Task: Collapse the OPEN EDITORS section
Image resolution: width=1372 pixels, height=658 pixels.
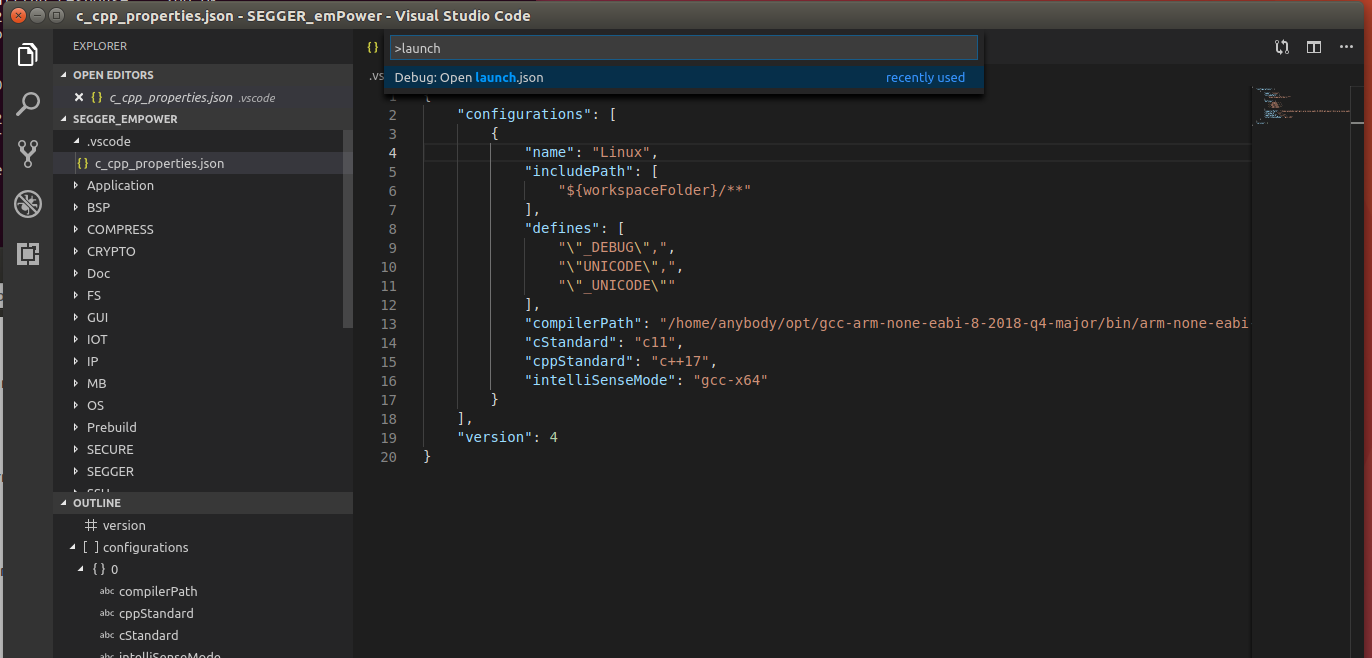Action: pyautogui.click(x=112, y=75)
